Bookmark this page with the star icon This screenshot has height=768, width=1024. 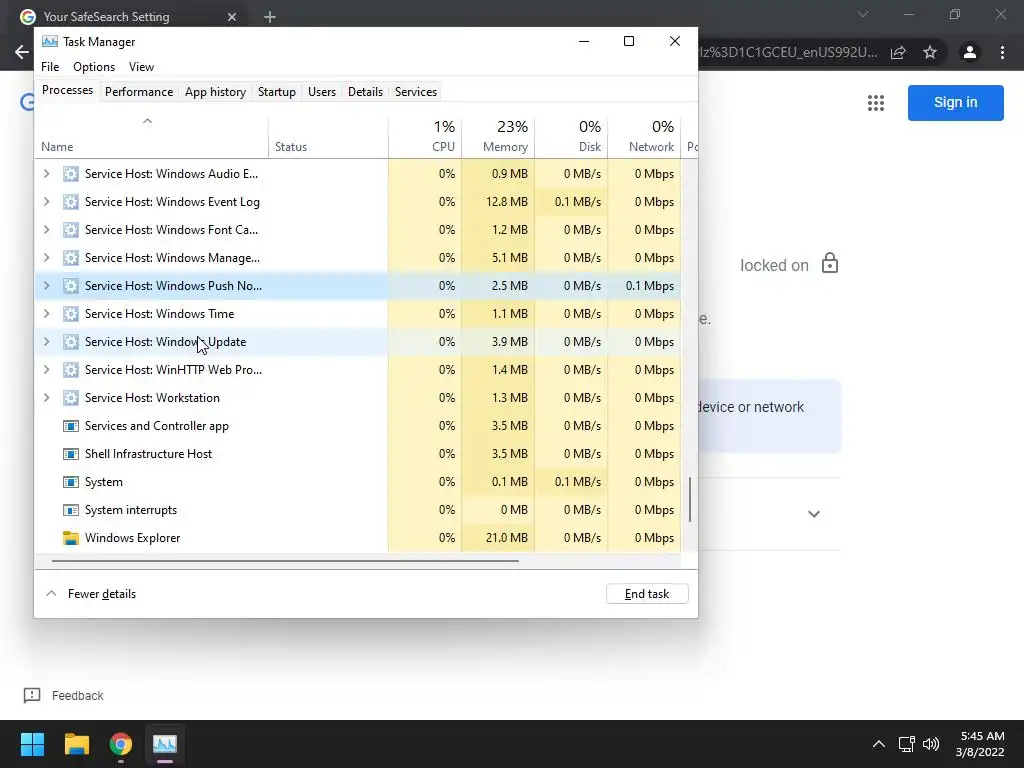(x=930, y=52)
